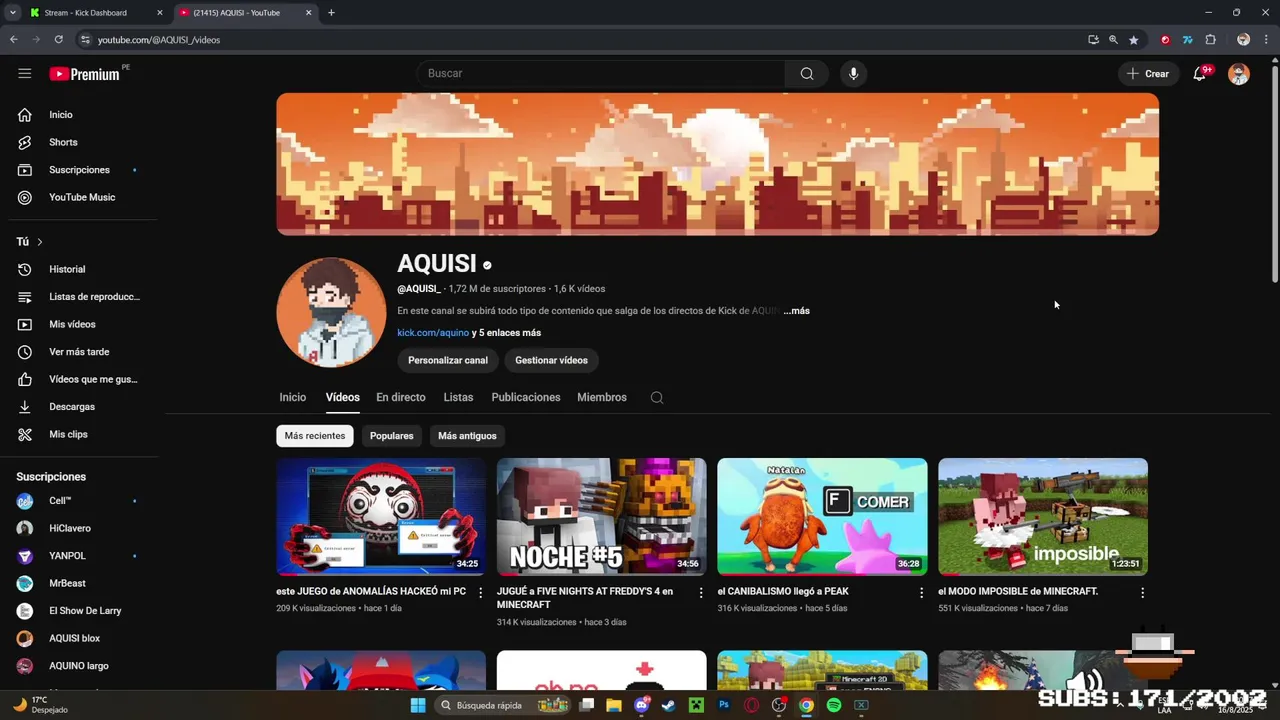The height and width of the screenshot is (720, 1280).
Task: Open the hamburger guide menu
Action: [25, 73]
